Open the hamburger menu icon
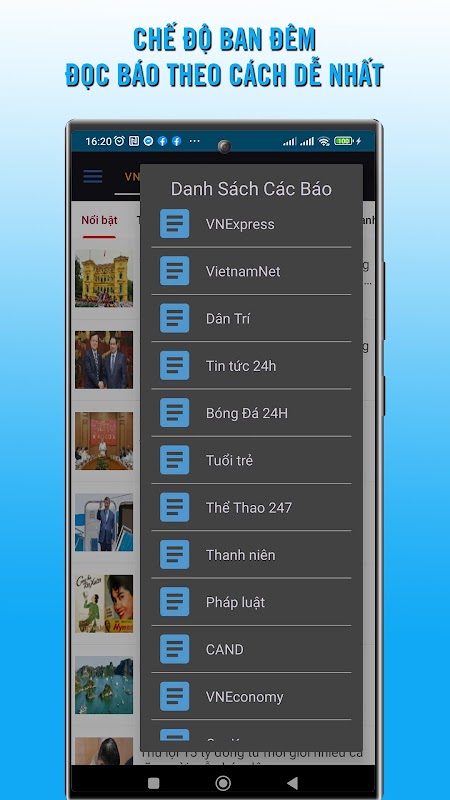 pos(93,177)
